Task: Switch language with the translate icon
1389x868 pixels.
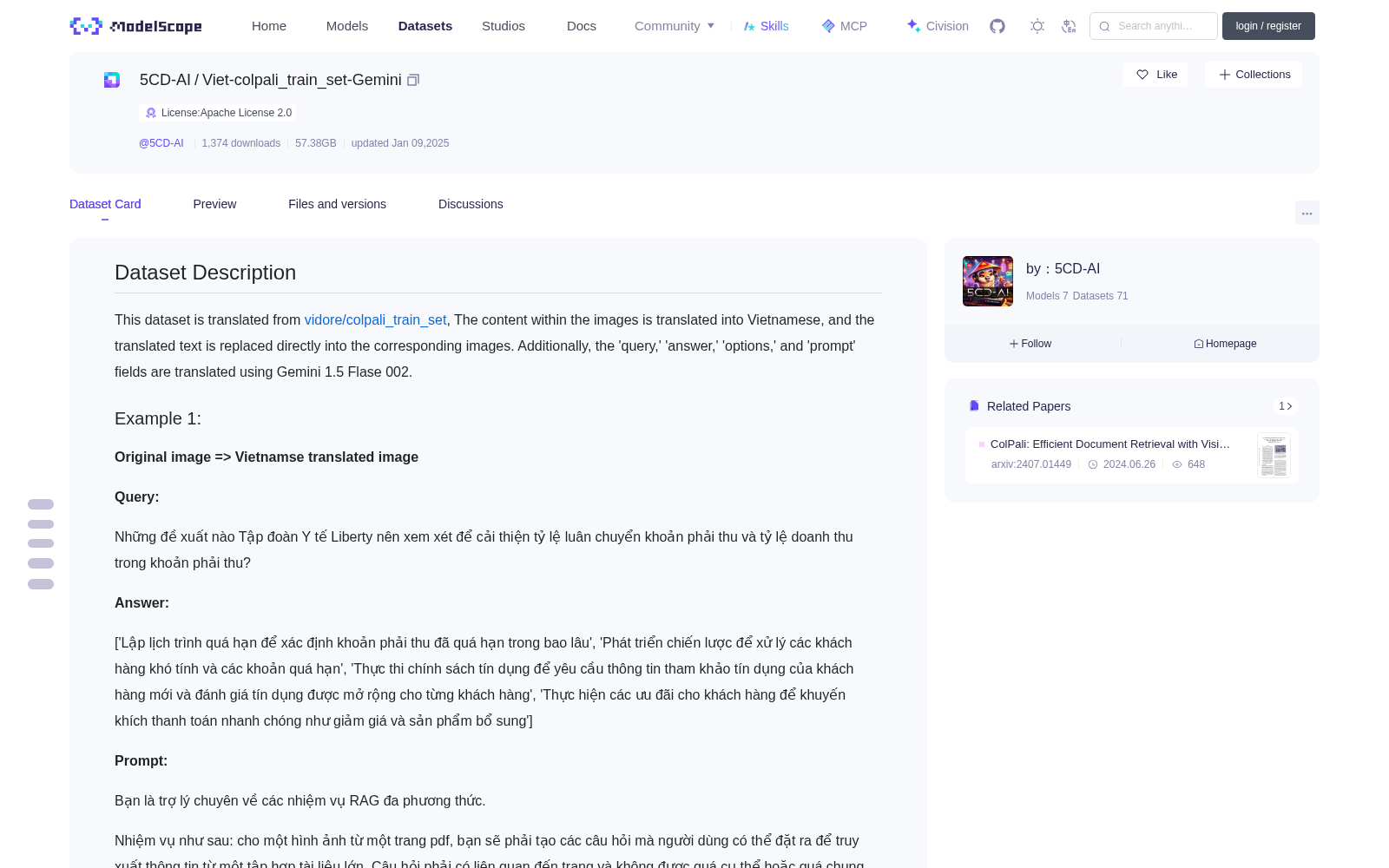Action: [x=1070, y=26]
